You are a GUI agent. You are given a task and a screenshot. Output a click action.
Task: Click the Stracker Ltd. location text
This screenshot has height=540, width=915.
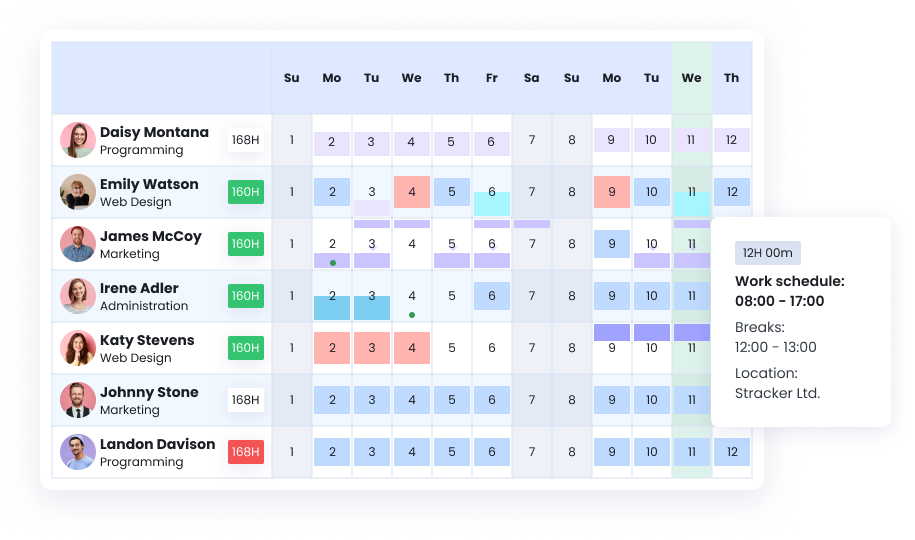click(777, 393)
